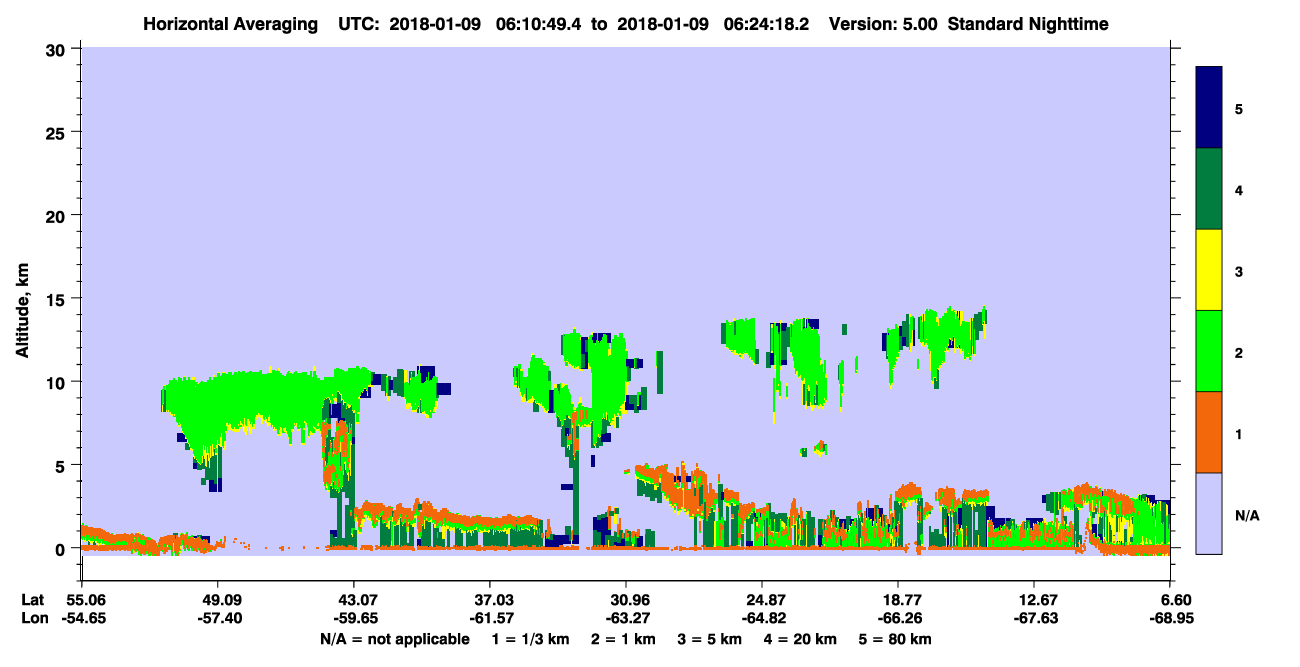Click longitude value '-67.63'
Viewport: 1300px width, 667px height.
point(1034,619)
